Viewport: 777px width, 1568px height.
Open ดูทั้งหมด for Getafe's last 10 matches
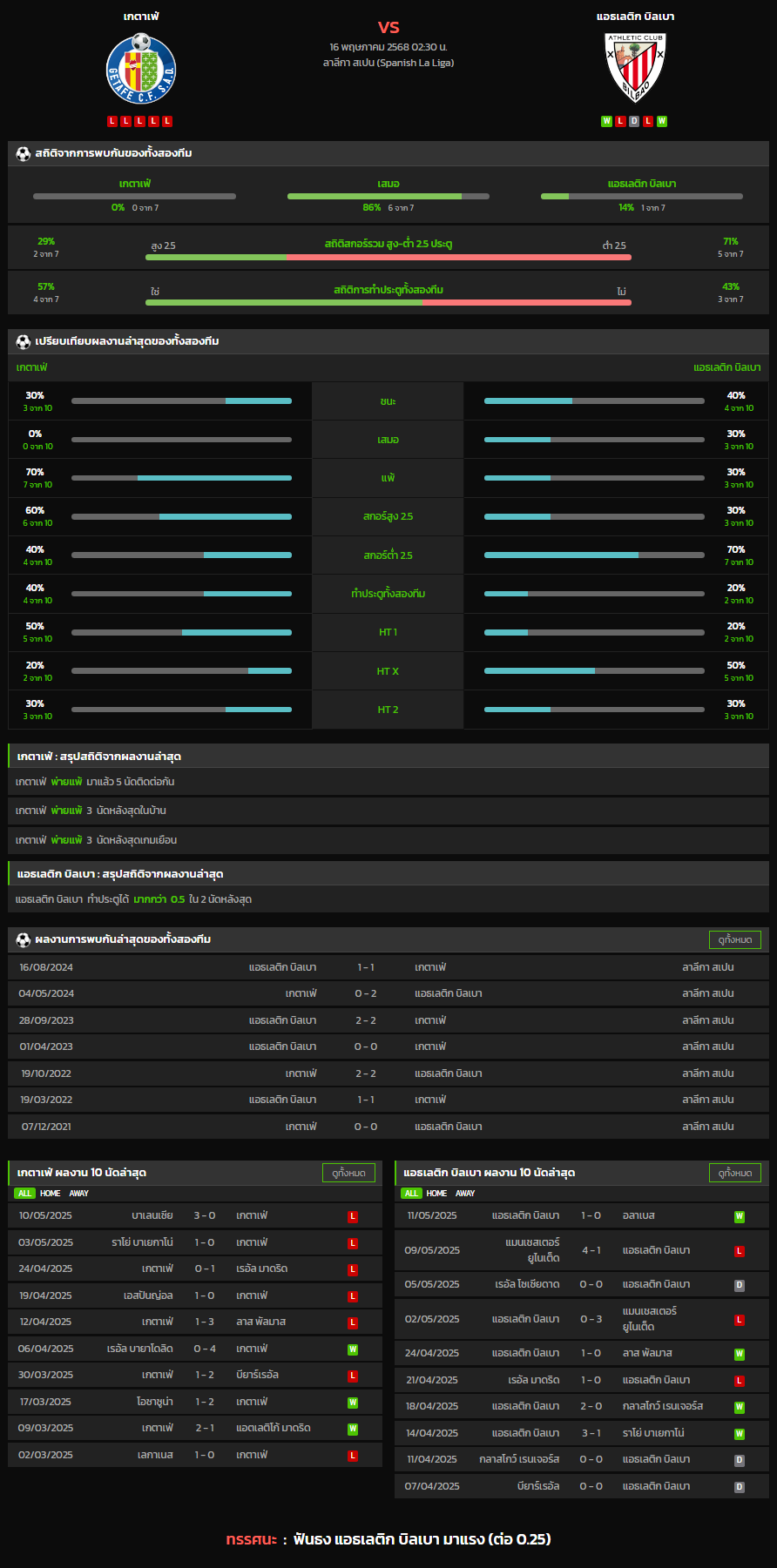(348, 1173)
